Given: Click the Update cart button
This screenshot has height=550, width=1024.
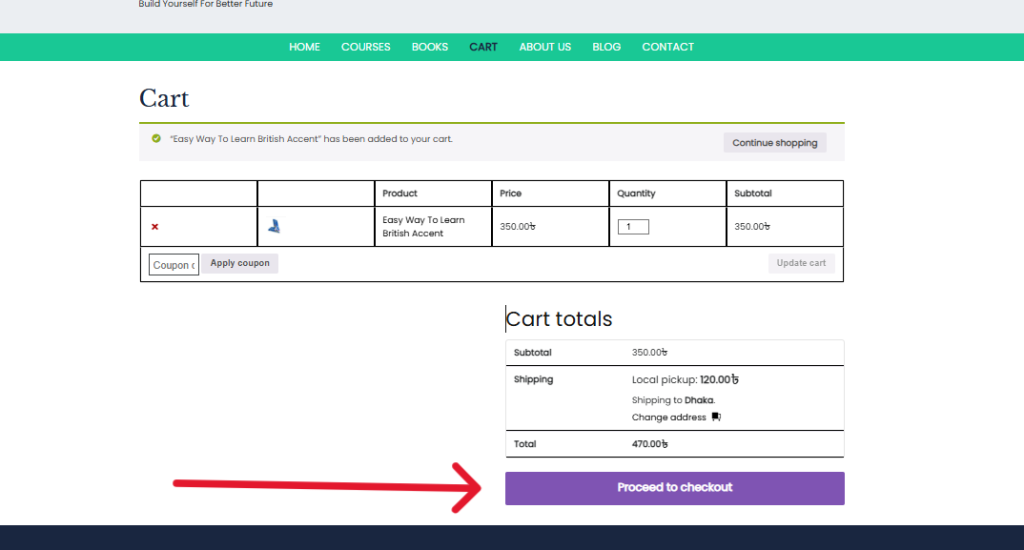Looking at the screenshot, I should [x=801, y=263].
